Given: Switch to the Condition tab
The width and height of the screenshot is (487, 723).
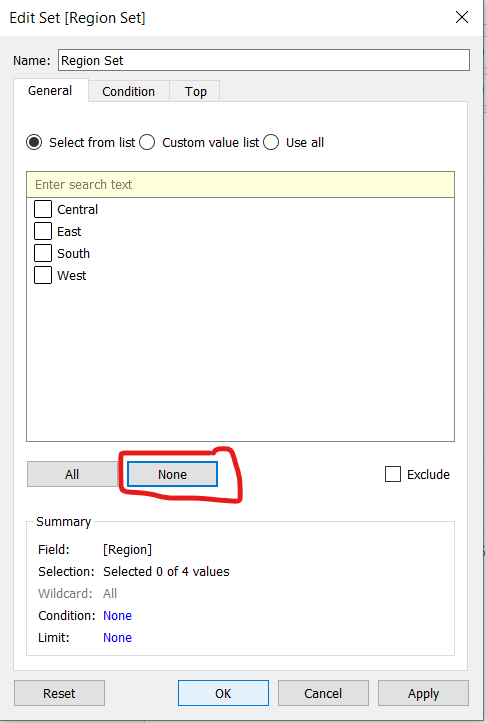Looking at the screenshot, I should coord(129,91).
